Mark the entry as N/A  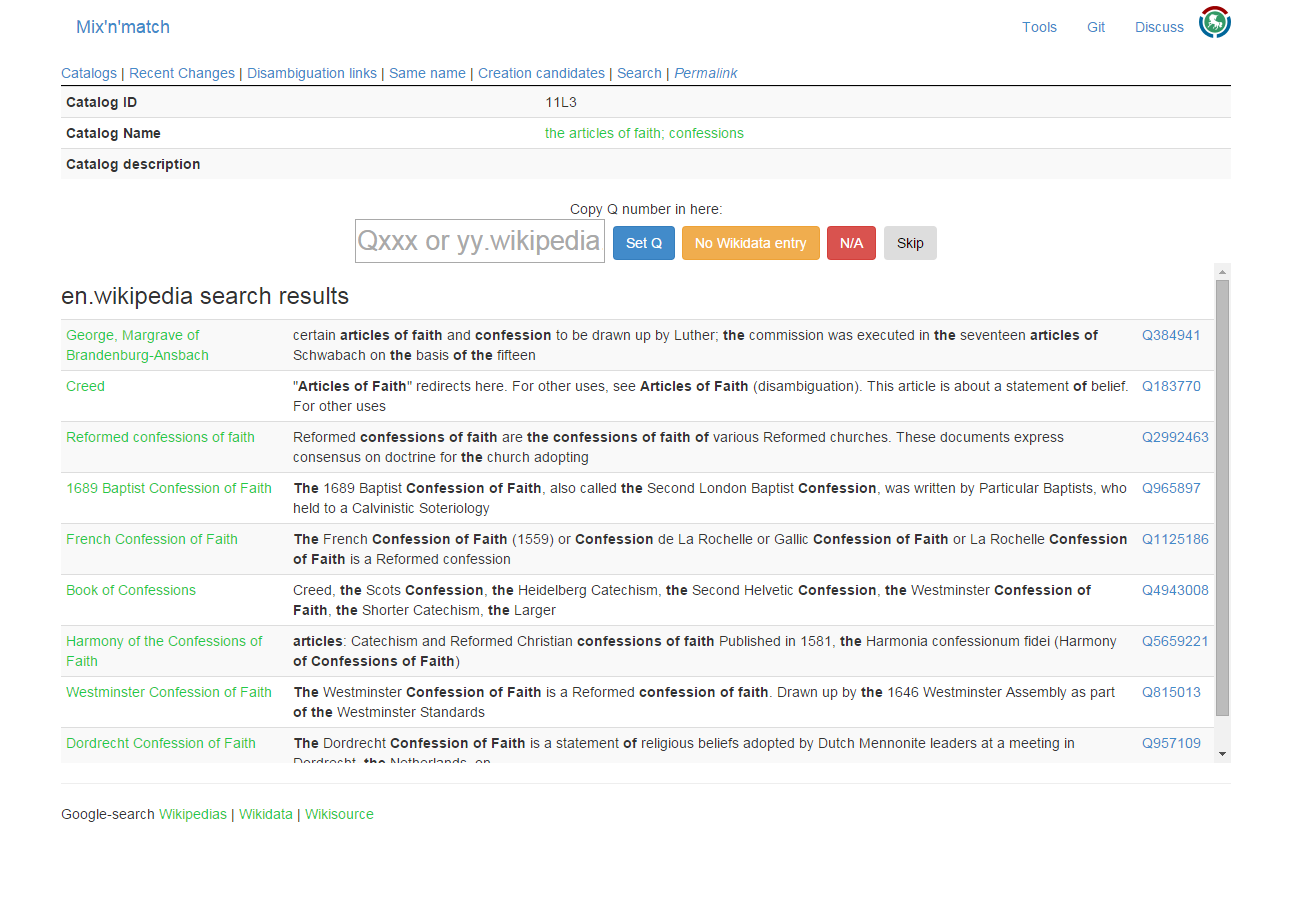851,243
